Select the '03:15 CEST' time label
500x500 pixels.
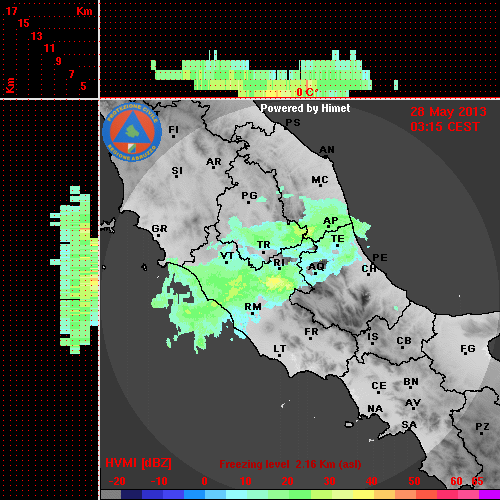(x=445, y=127)
